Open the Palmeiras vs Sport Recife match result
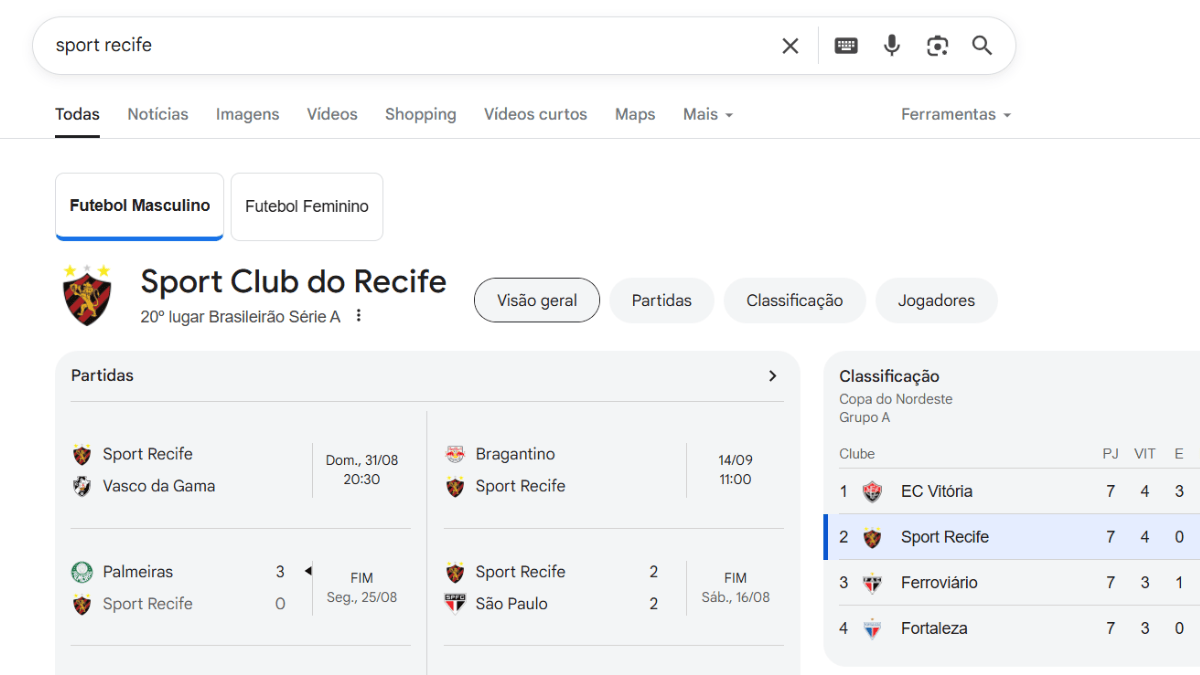This screenshot has width=1200, height=675. click(x=240, y=588)
